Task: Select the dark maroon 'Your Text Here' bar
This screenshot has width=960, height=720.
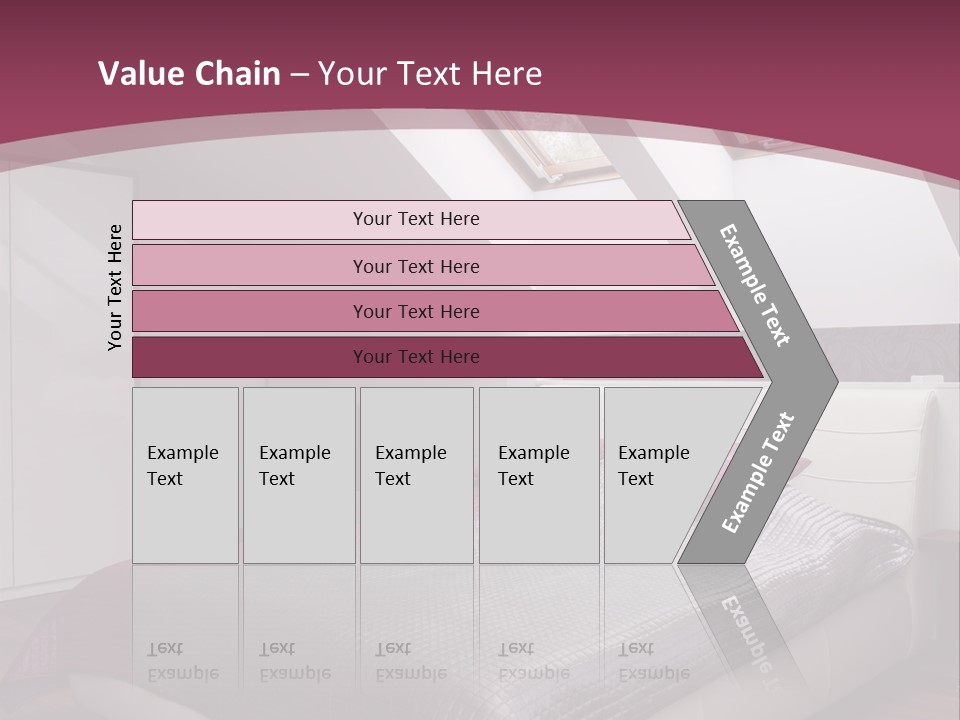Action: (x=415, y=357)
